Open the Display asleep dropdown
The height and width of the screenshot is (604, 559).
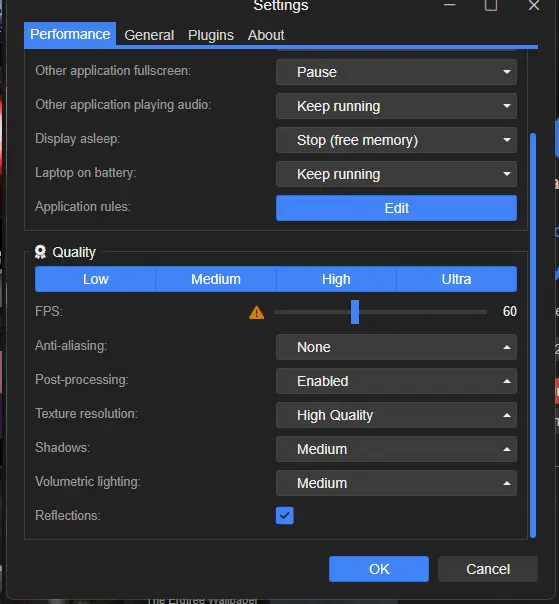coord(396,140)
